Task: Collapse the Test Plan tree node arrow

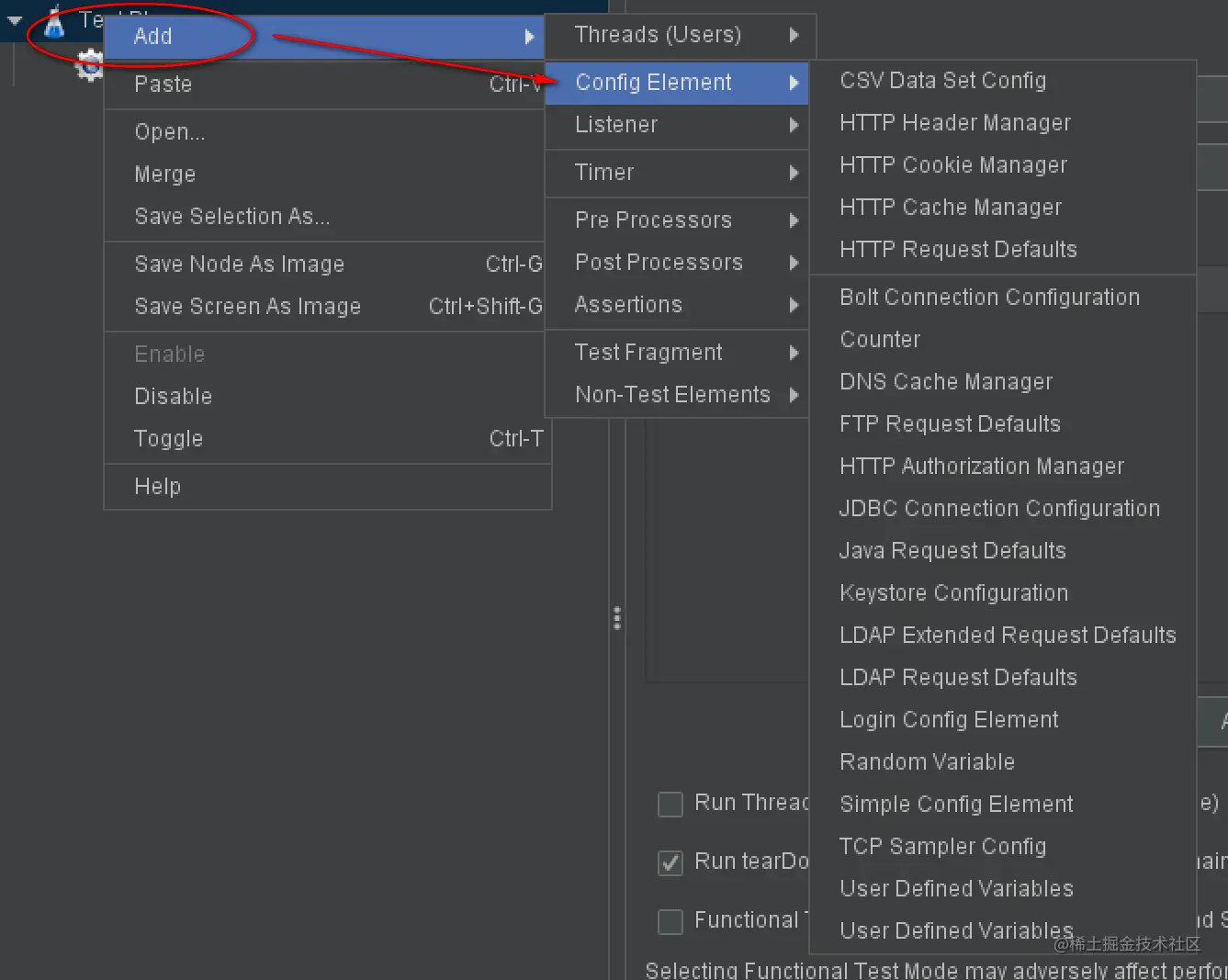Action: 15,20
